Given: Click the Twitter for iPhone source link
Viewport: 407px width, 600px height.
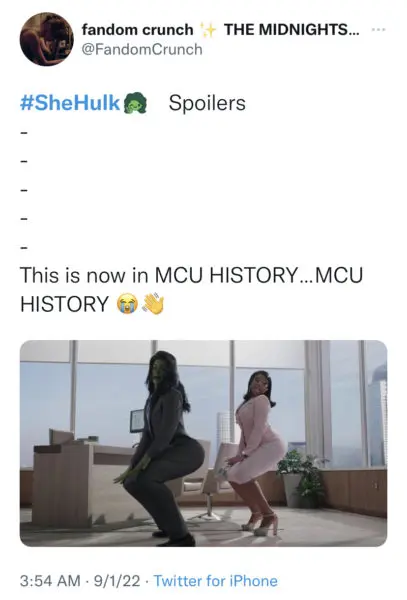Looking at the screenshot, I should 216,581.
